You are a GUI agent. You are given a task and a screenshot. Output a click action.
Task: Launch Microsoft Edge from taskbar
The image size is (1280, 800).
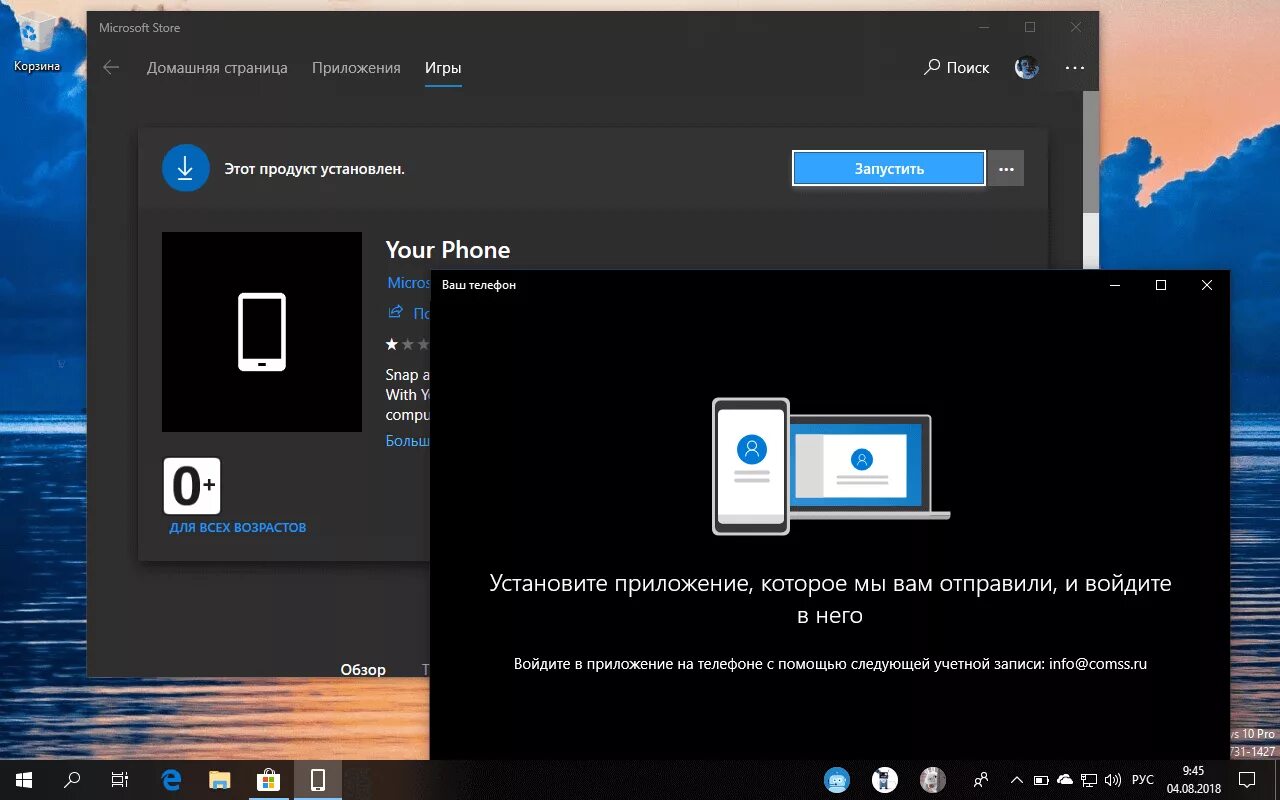pyautogui.click(x=171, y=780)
